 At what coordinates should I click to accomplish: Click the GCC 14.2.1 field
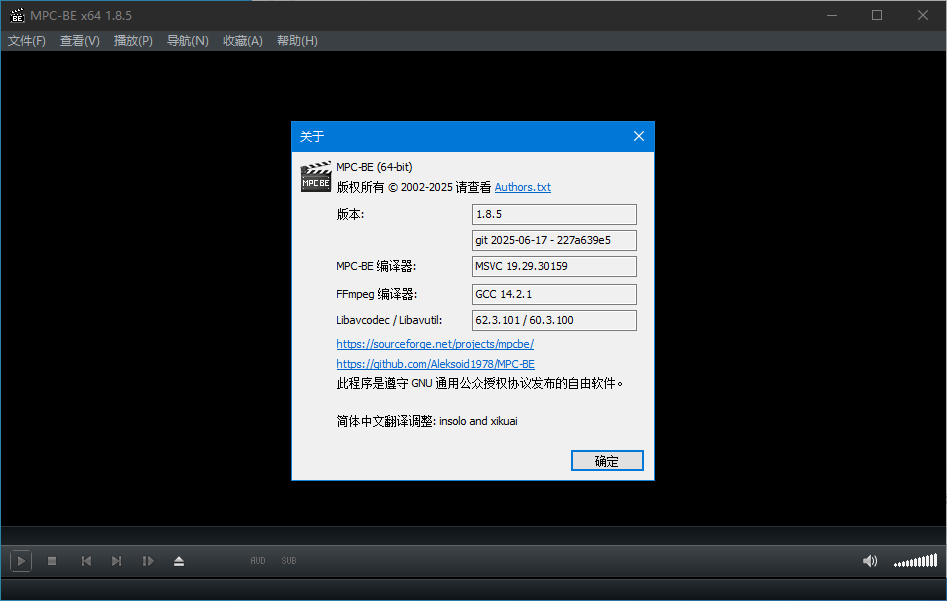(x=554, y=294)
